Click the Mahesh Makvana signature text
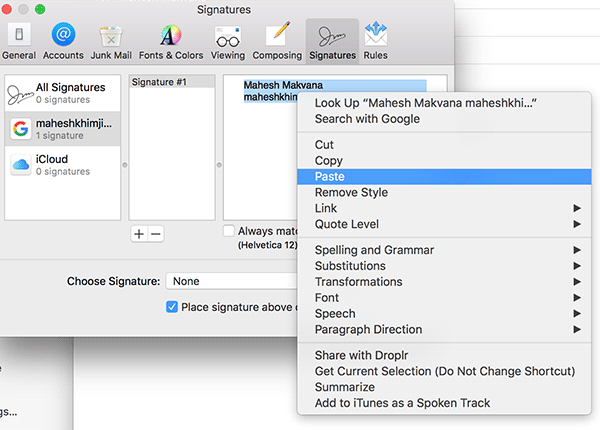This screenshot has height=430, width=600. (283, 85)
